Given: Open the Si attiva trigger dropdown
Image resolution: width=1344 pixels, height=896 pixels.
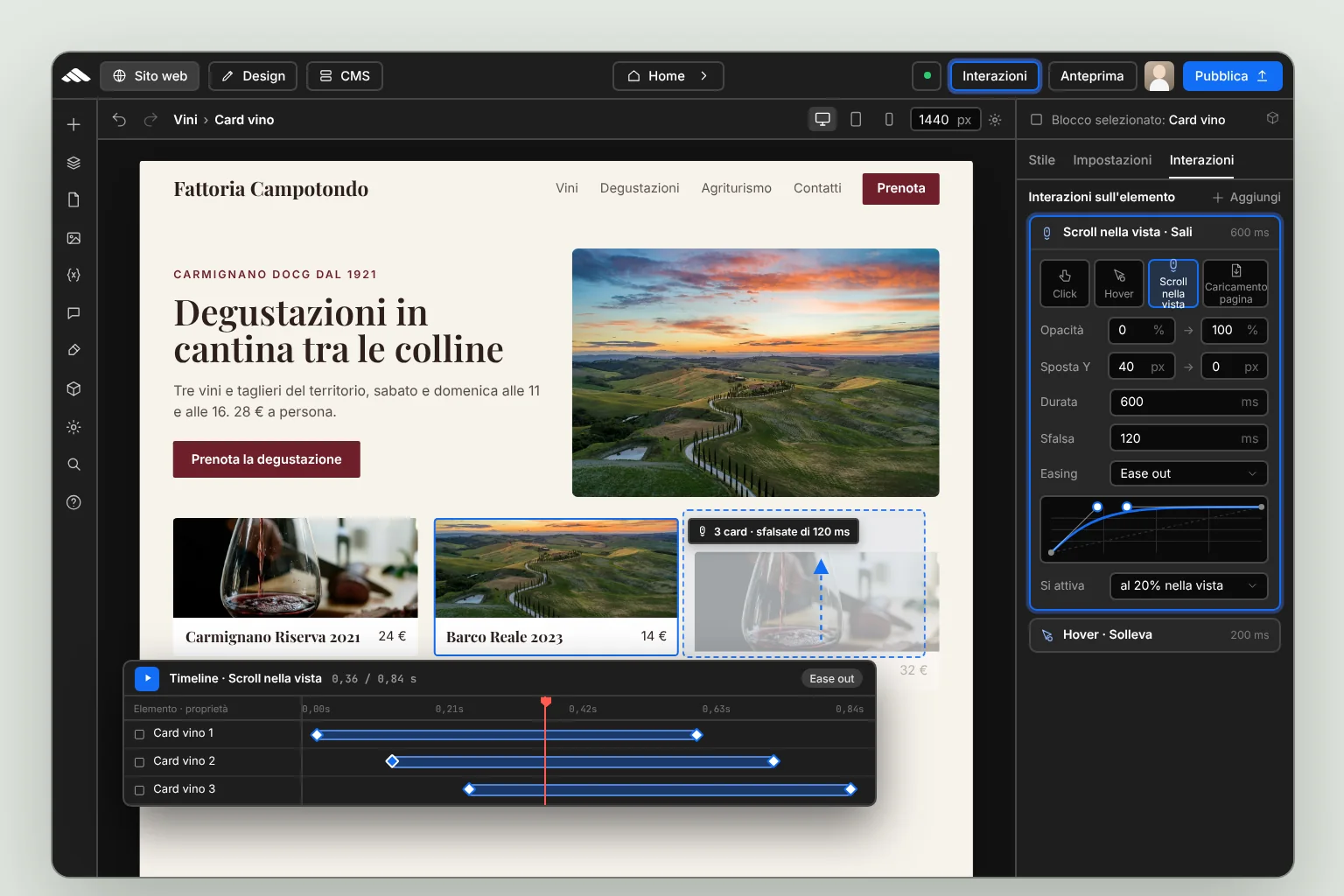Looking at the screenshot, I should point(1188,585).
